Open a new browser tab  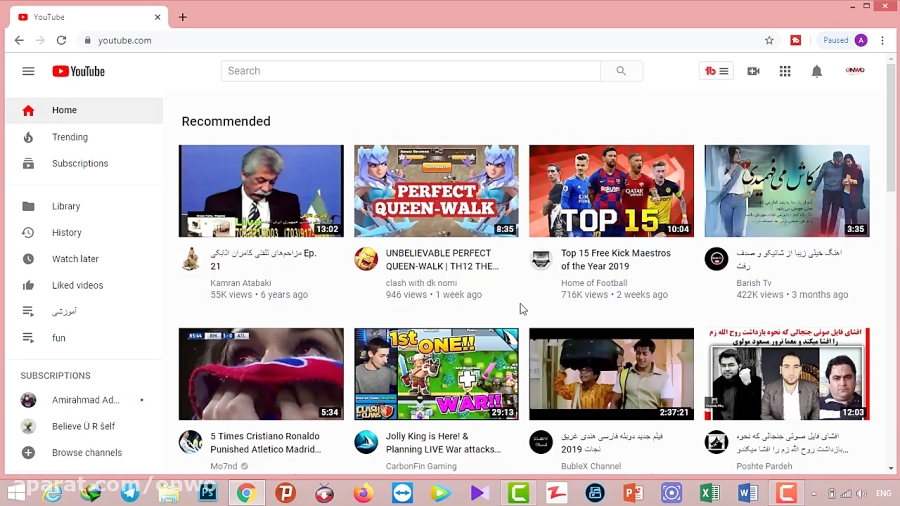coord(183,17)
